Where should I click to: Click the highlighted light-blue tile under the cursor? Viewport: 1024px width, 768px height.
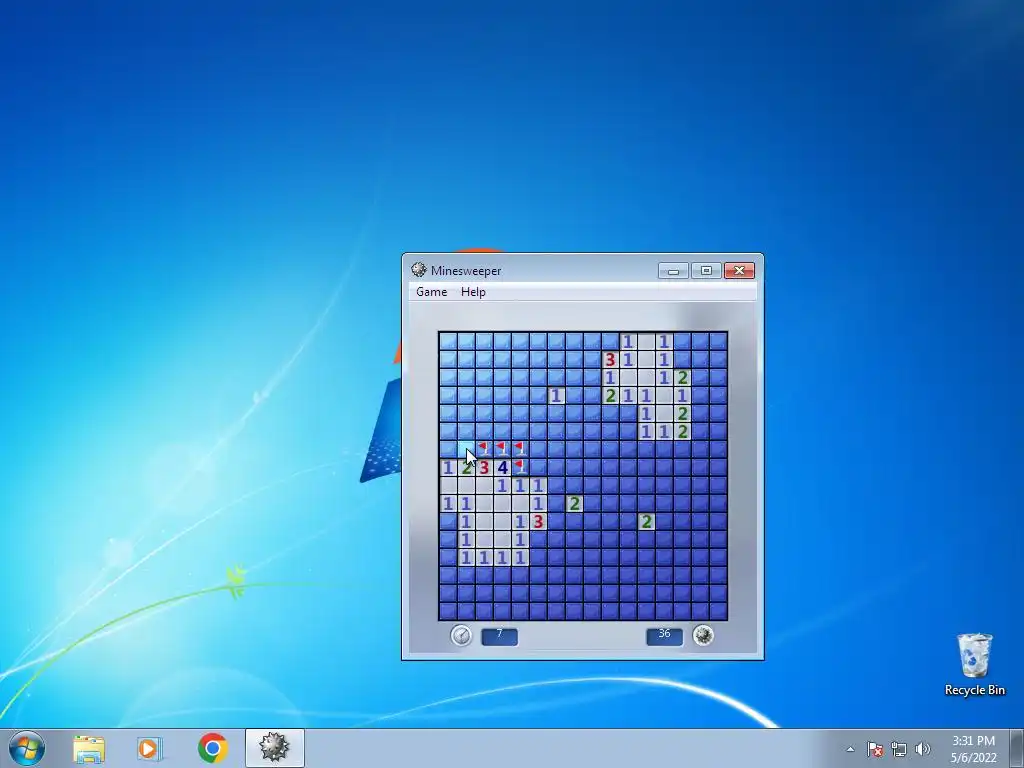466,449
